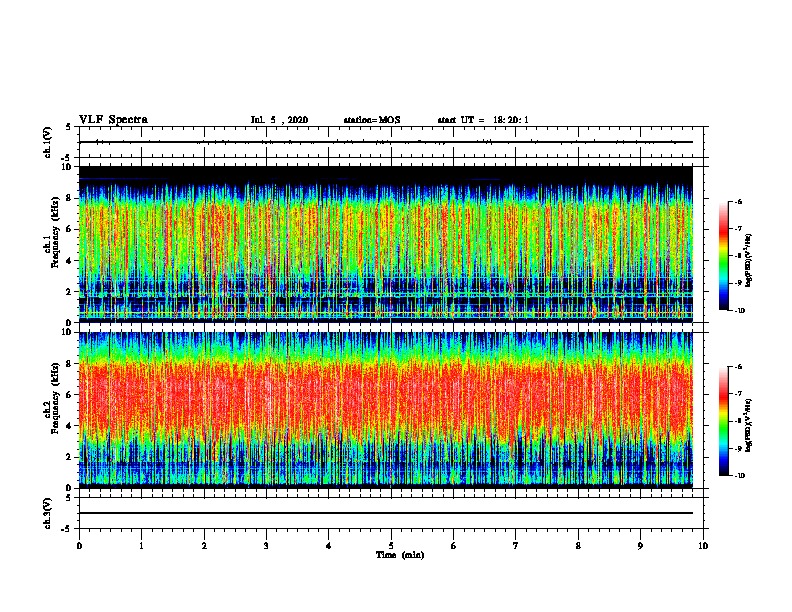Click the ch.1 color bar PSD unit label
The height and width of the screenshot is (612, 792).
(748, 261)
